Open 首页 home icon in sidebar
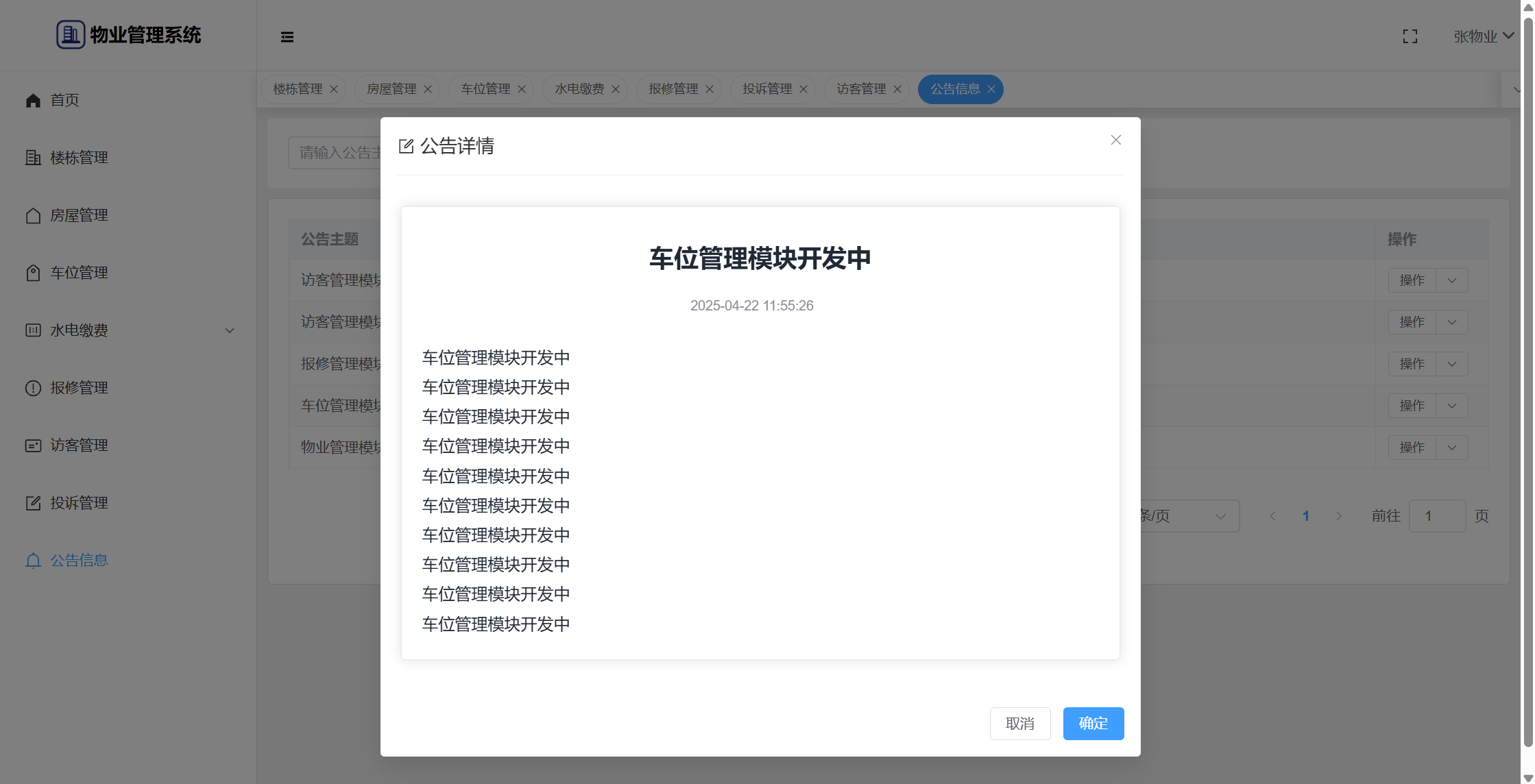The height and width of the screenshot is (784, 1535). pos(33,101)
